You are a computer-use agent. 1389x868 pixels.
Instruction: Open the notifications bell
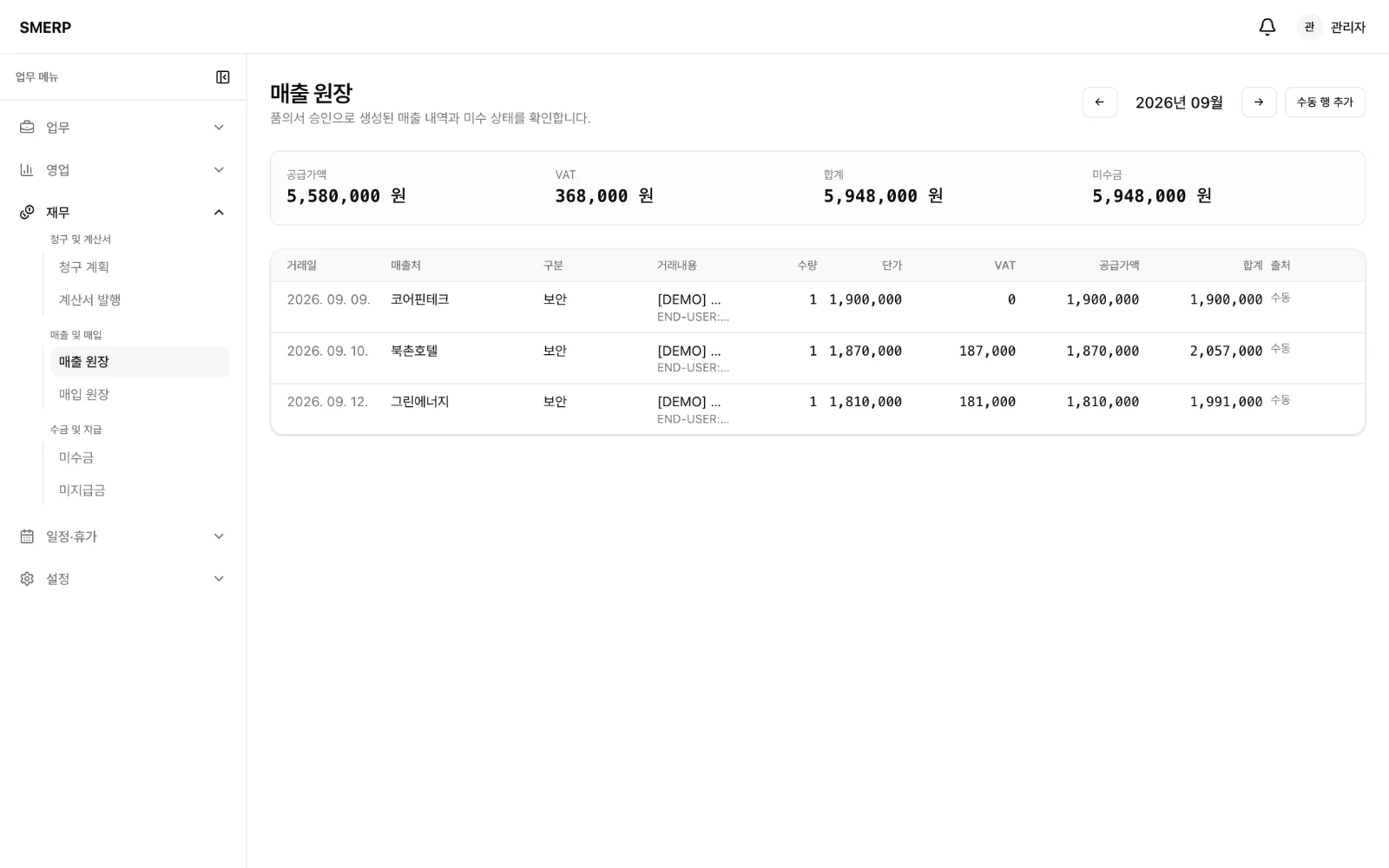pyautogui.click(x=1267, y=27)
